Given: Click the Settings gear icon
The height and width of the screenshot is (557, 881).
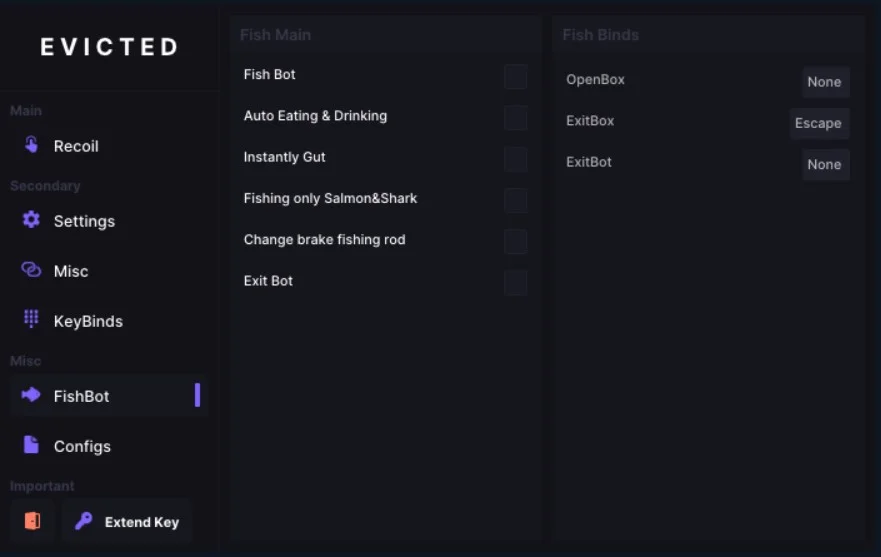Looking at the screenshot, I should [31, 220].
